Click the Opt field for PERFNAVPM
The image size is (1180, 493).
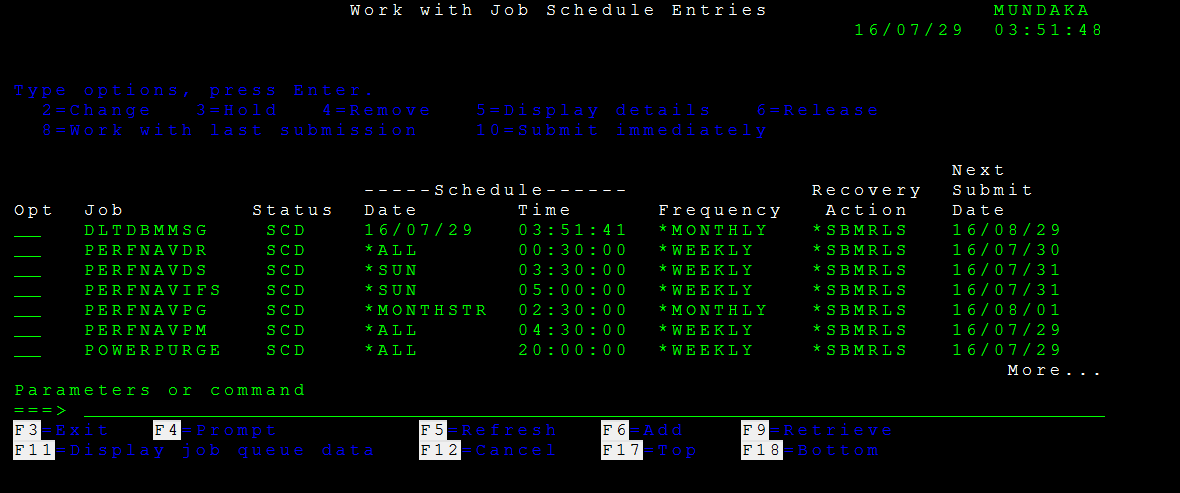[28, 331]
